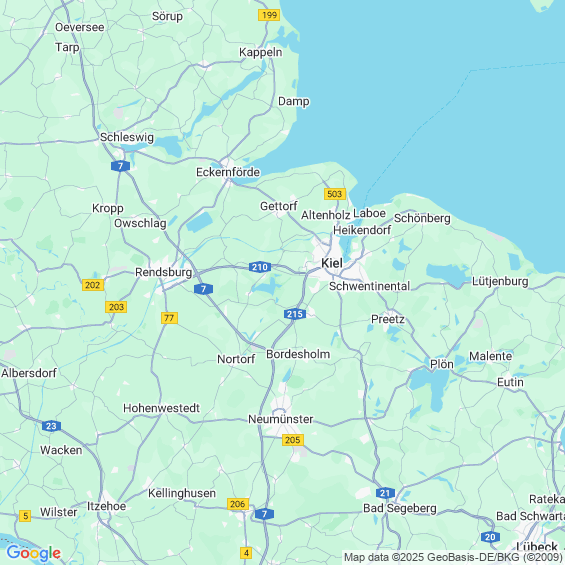Select the Rendsburg town label
The width and height of the screenshot is (565, 565).
click(x=164, y=272)
